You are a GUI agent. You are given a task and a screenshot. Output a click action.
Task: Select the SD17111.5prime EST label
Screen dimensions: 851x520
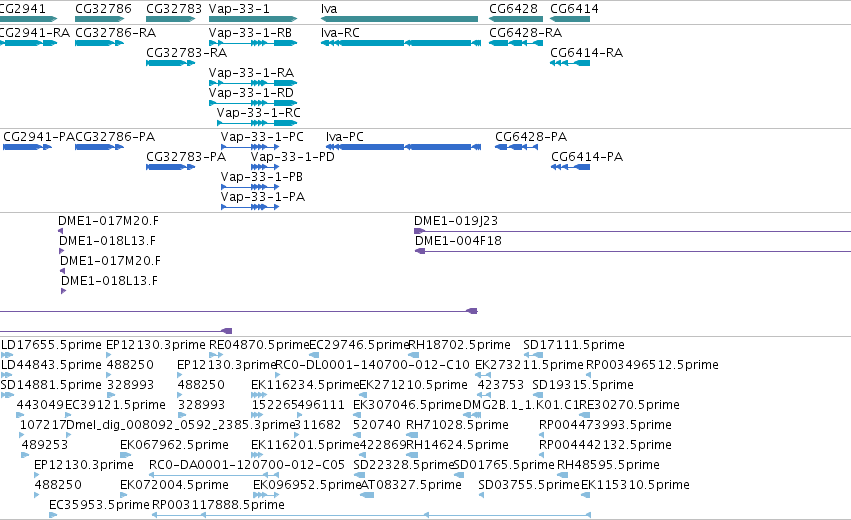click(574, 345)
